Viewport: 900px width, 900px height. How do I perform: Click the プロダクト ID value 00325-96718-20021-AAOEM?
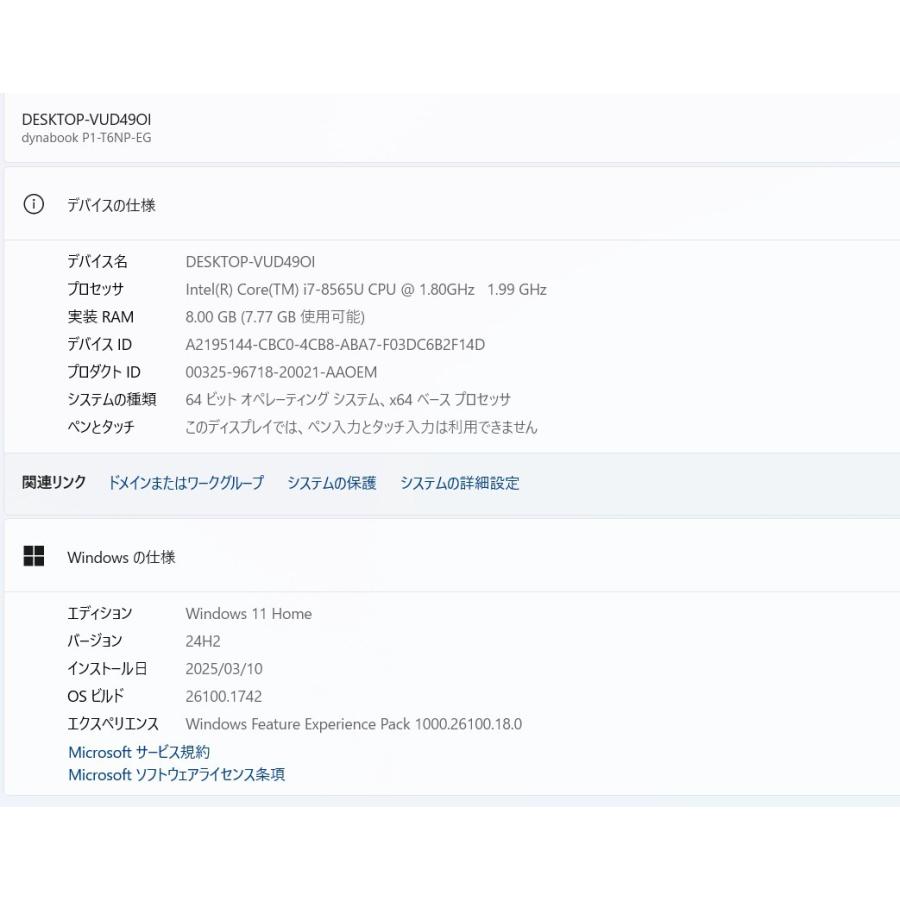click(281, 372)
